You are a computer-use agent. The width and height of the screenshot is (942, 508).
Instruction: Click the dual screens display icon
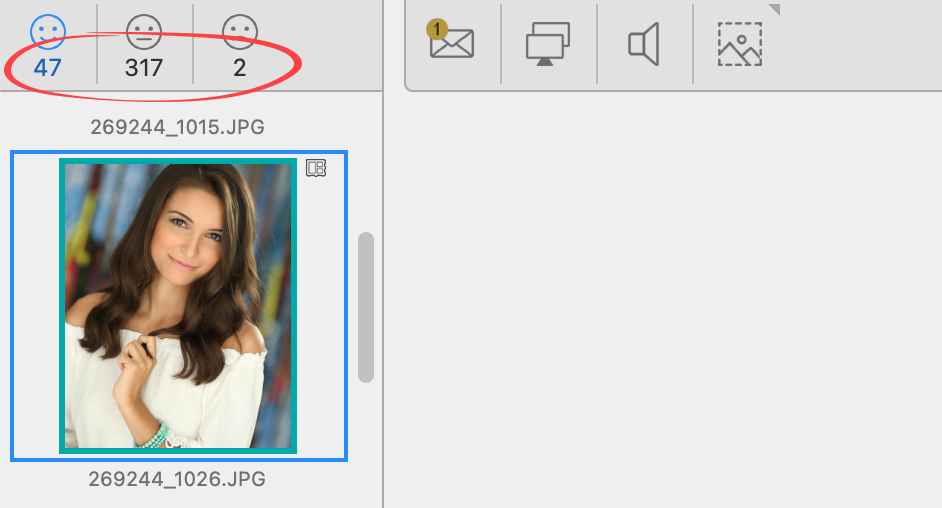(x=547, y=44)
